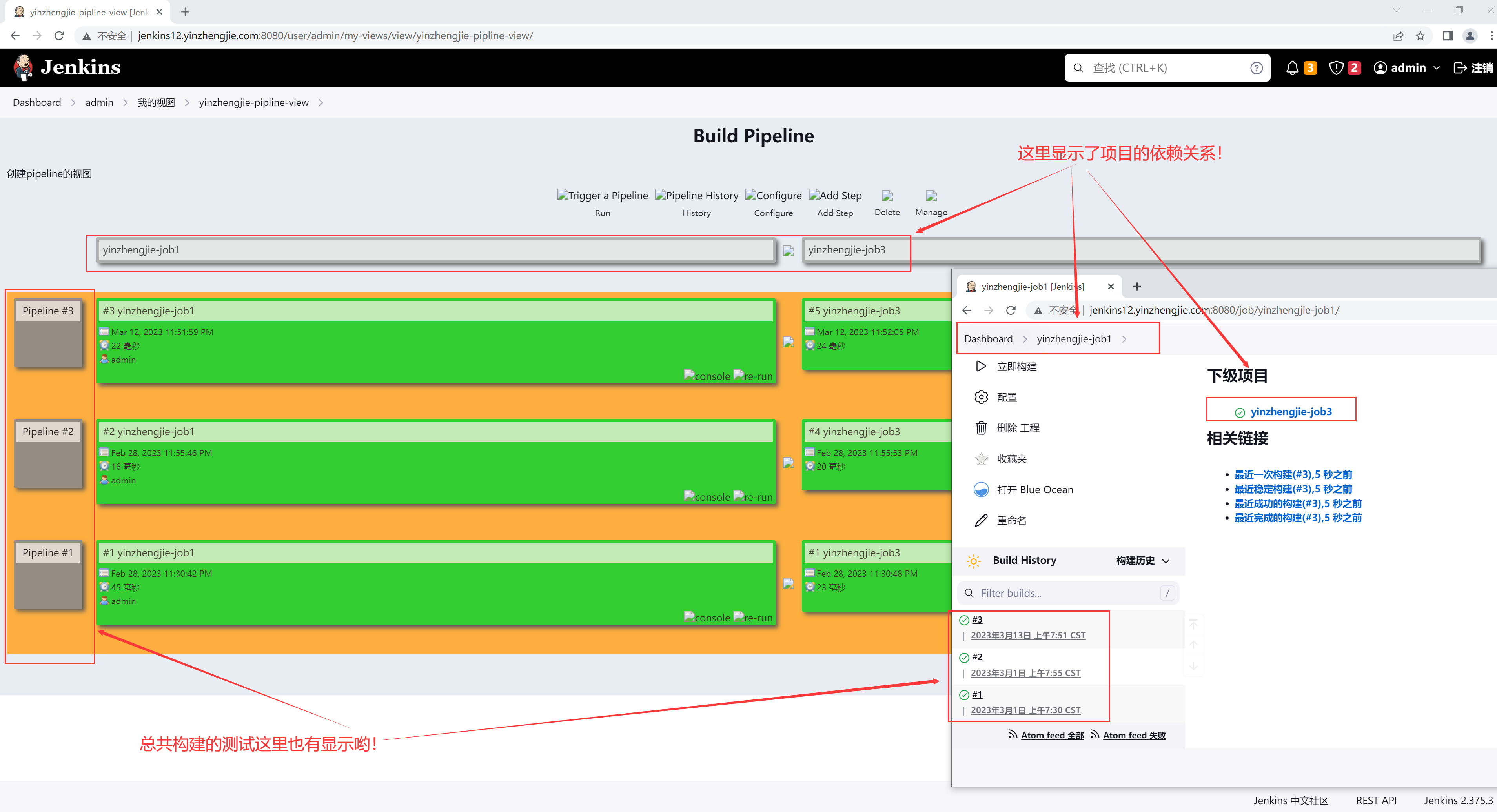Click the browser reload icon
This screenshot has width=1497, height=812.
59,36
